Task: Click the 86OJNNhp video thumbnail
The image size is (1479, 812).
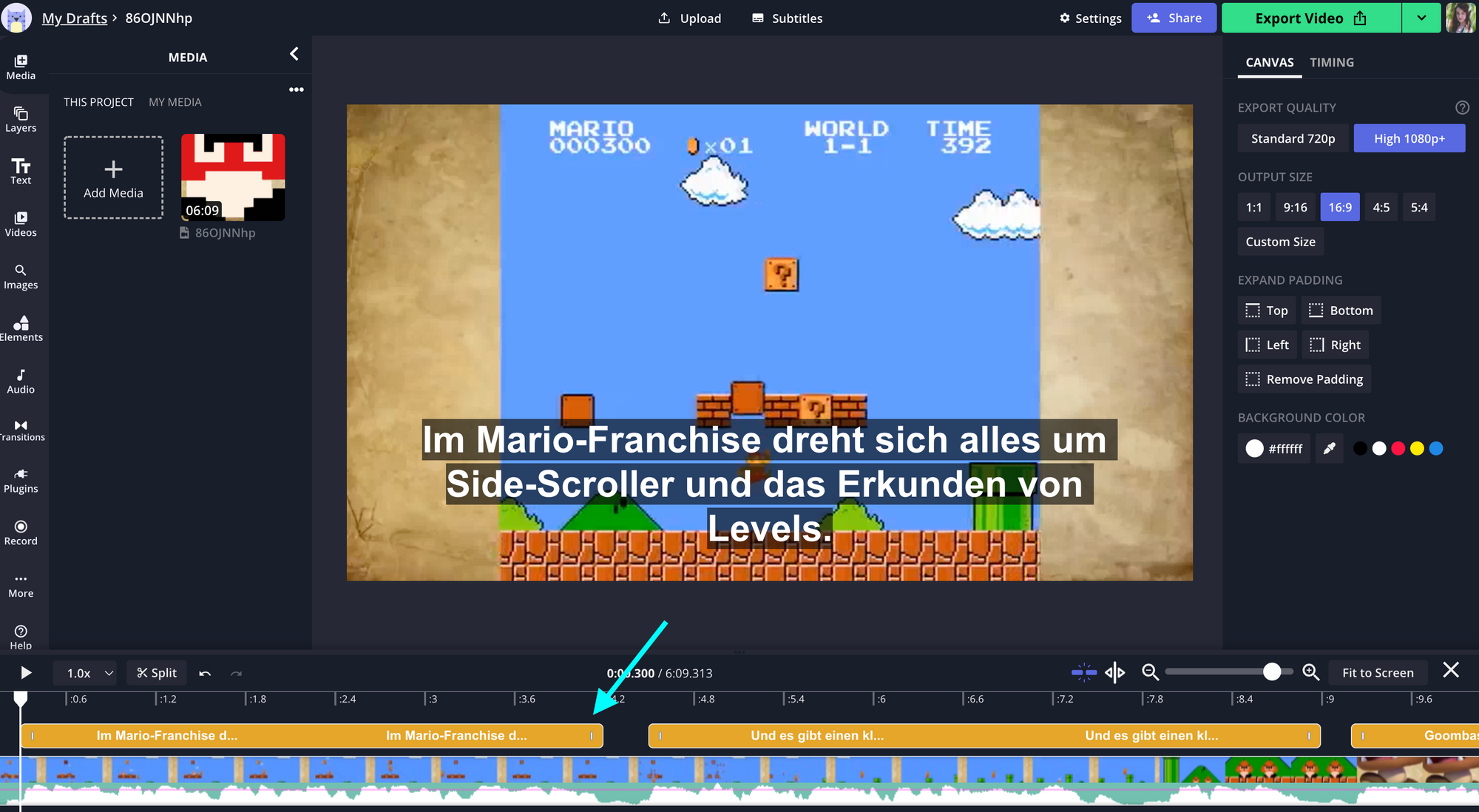Action: (233, 177)
